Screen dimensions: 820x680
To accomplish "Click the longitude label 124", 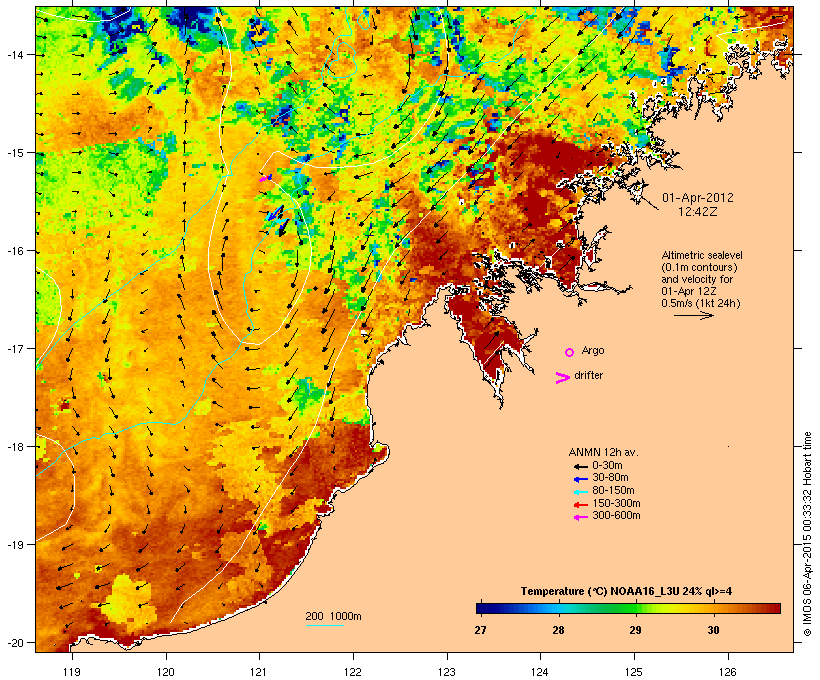I will (540, 672).
